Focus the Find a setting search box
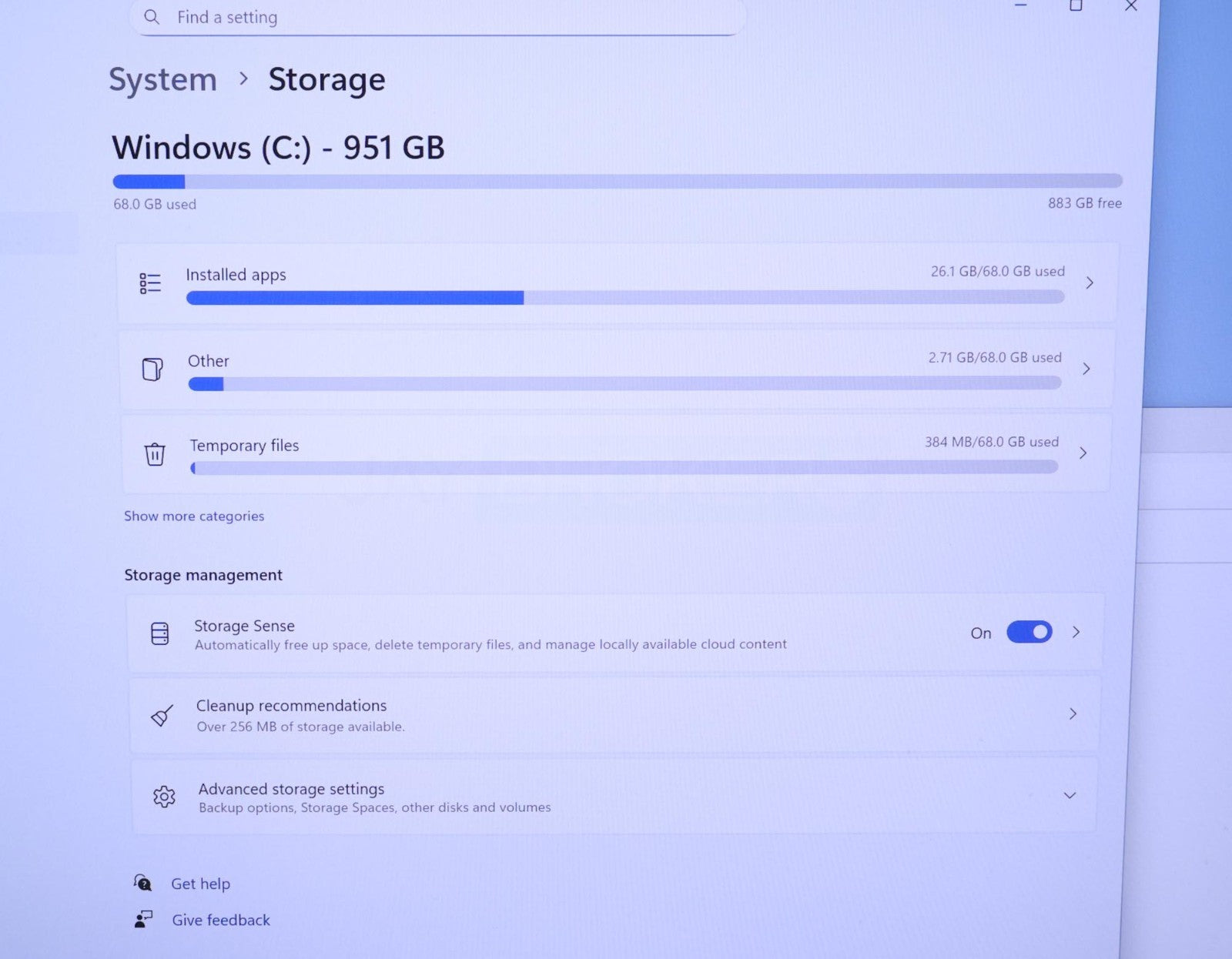This screenshot has width=1232, height=959. pos(437,18)
